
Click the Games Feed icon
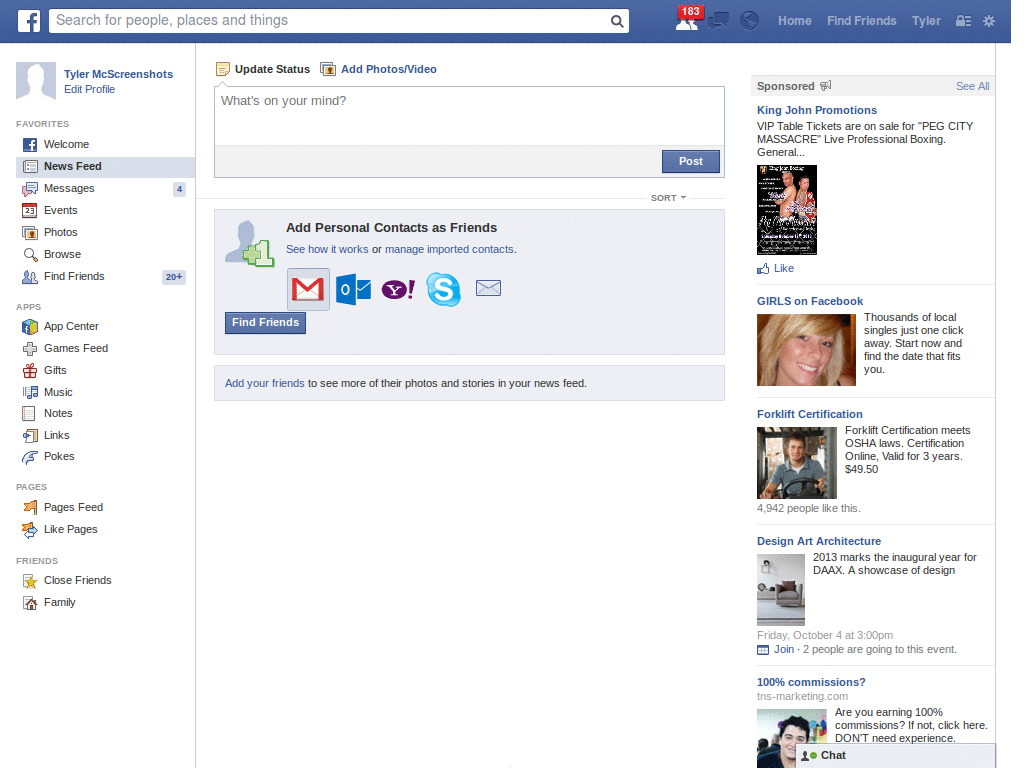pos(30,349)
